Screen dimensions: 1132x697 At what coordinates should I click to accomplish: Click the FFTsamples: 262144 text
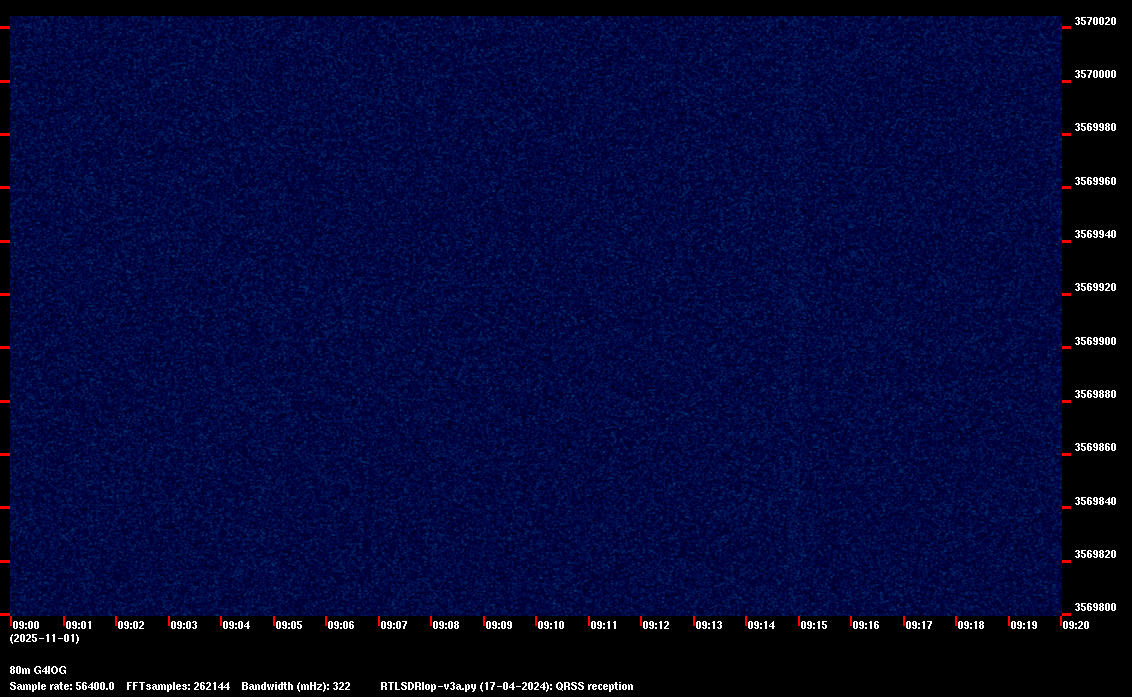coord(178,686)
